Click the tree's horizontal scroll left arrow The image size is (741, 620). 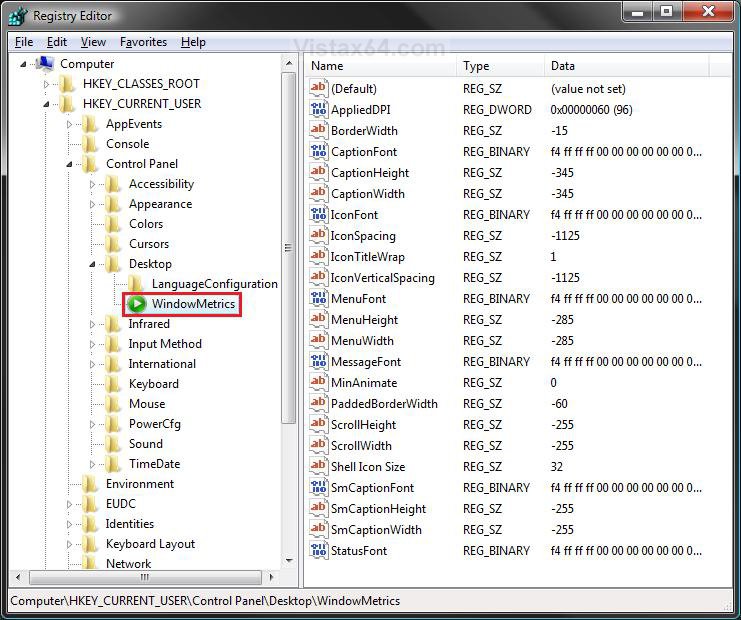18,577
